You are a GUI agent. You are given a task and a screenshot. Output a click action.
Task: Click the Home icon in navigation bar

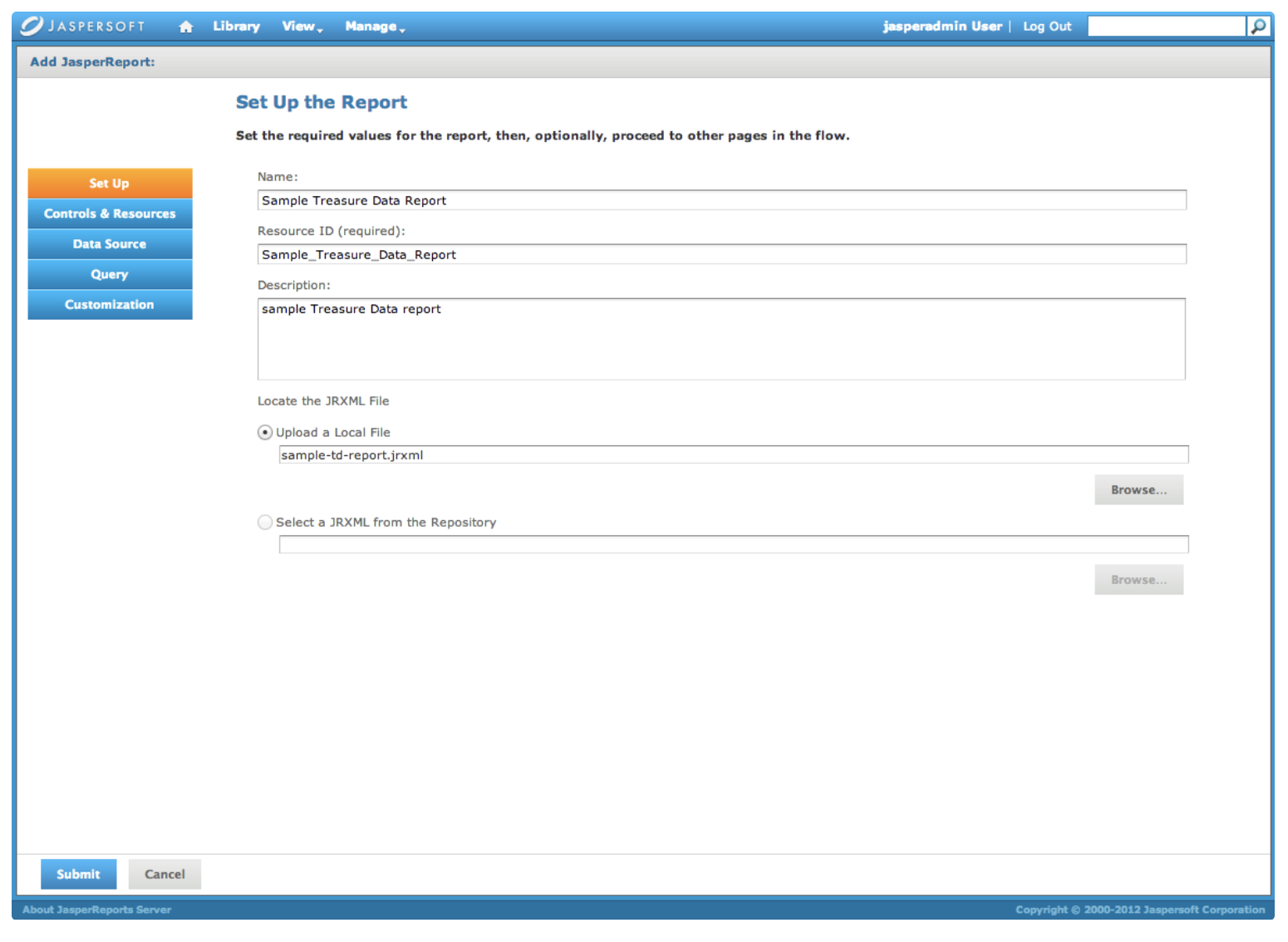(186, 27)
